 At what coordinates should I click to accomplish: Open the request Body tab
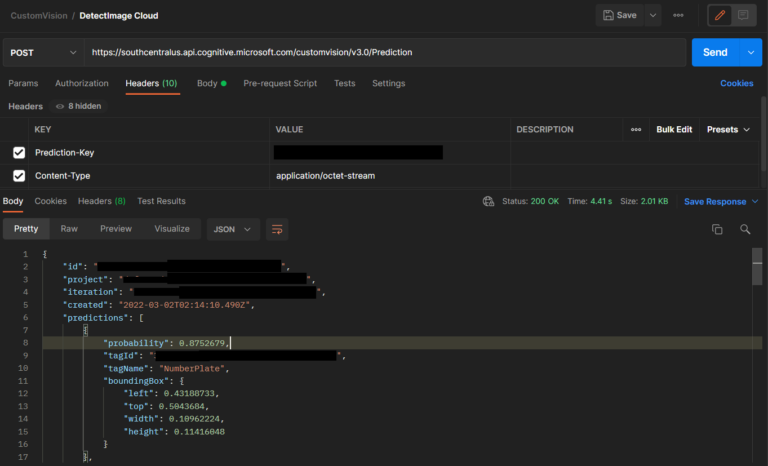[x=211, y=83]
